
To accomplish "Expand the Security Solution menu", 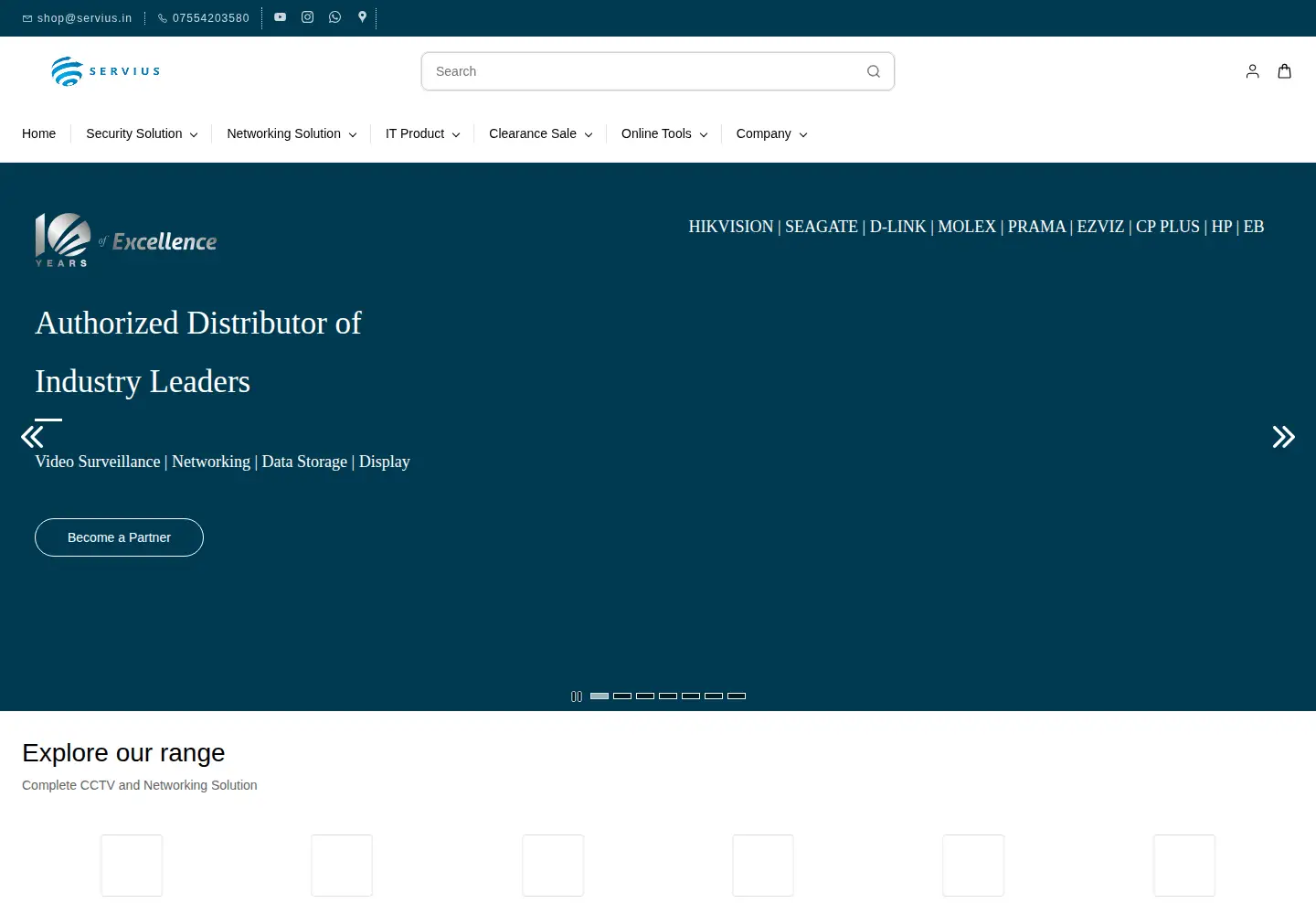I will (142, 133).
